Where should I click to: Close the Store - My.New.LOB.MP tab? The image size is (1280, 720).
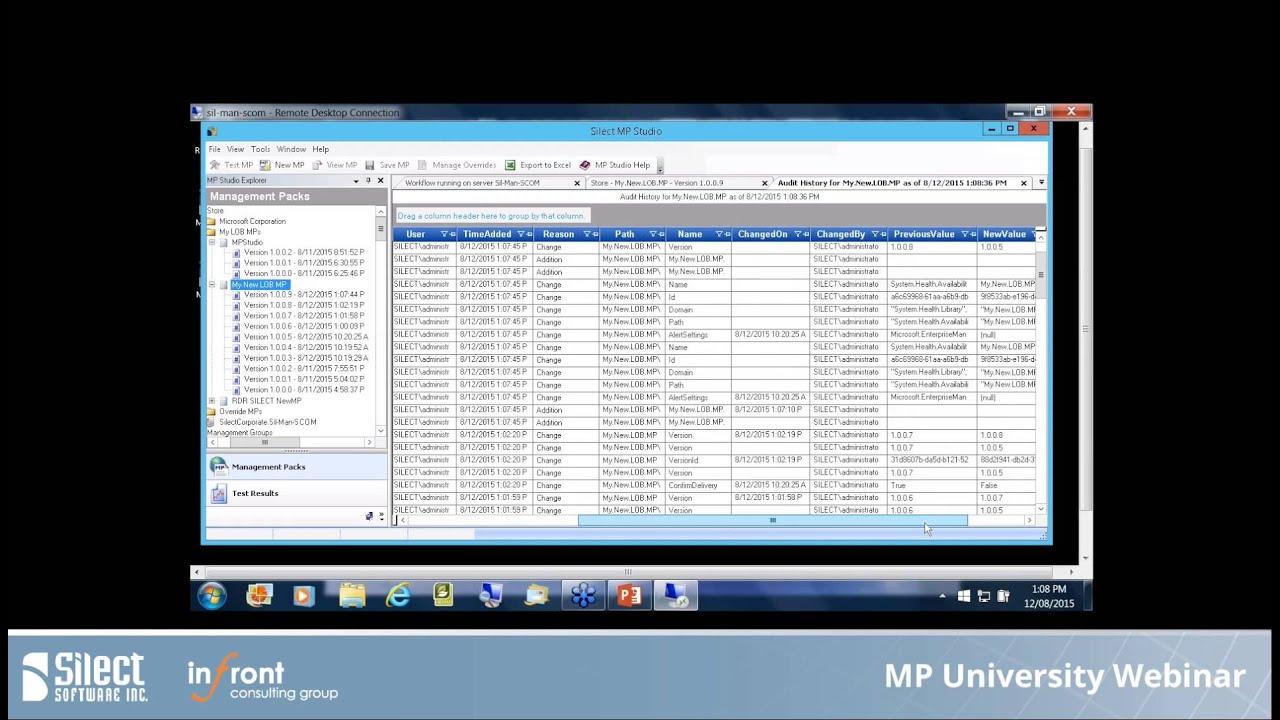[x=765, y=183]
